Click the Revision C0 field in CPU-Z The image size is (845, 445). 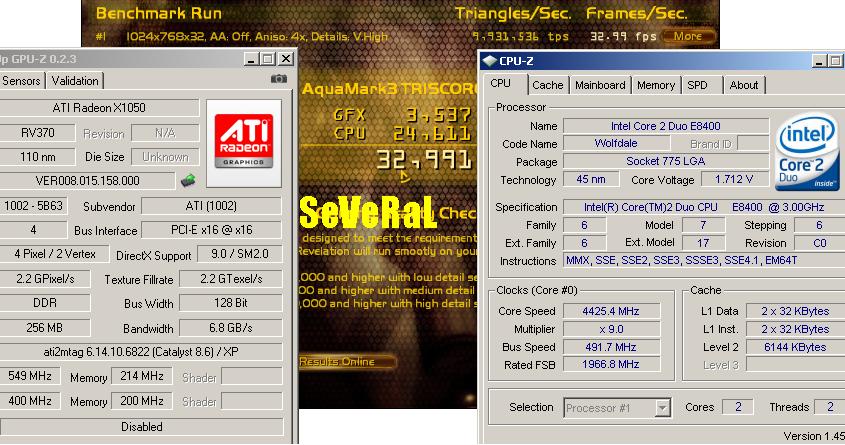pyautogui.click(x=819, y=243)
